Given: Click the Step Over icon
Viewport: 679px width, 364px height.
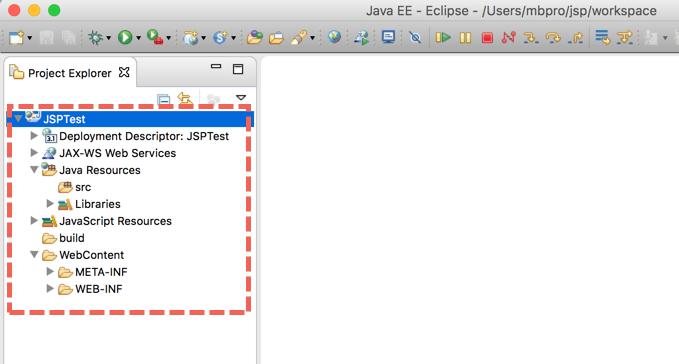Looking at the screenshot, I should (553, 38).
